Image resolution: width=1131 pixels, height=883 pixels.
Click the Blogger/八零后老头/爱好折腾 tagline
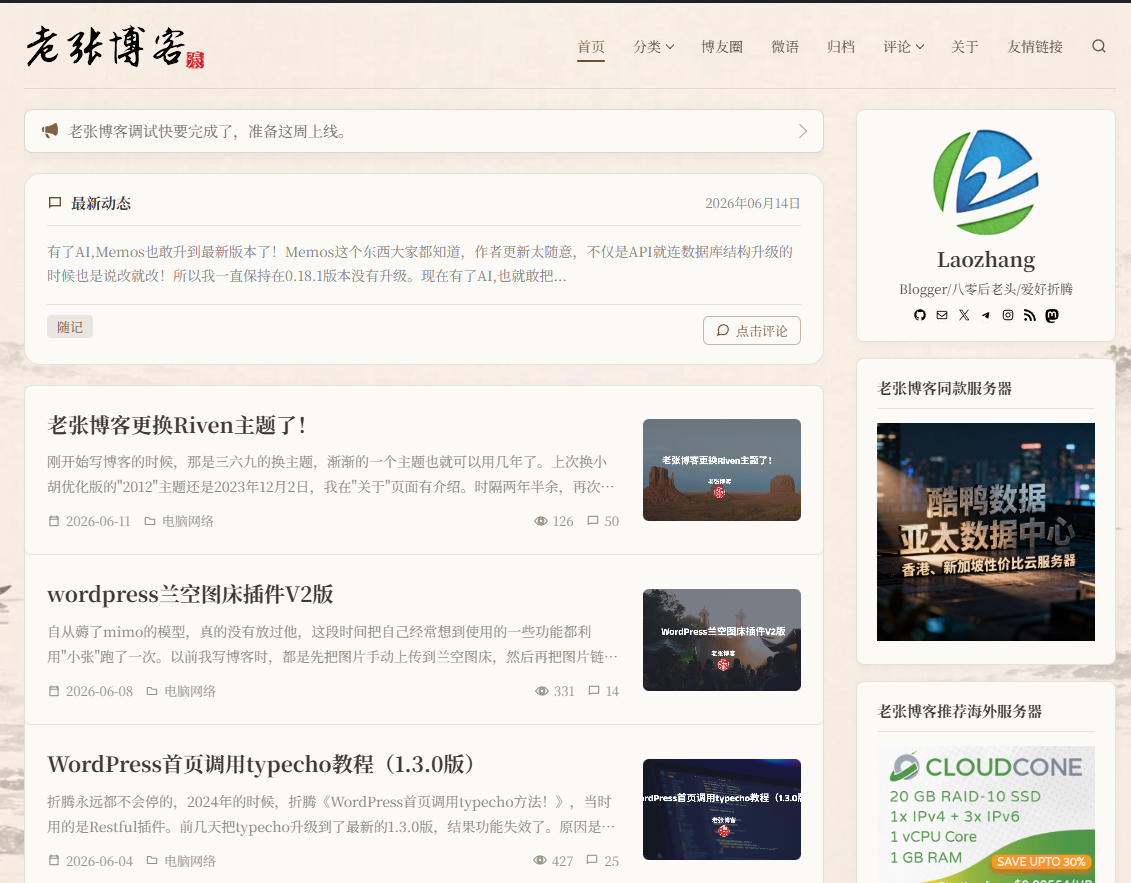pos(986,289)
